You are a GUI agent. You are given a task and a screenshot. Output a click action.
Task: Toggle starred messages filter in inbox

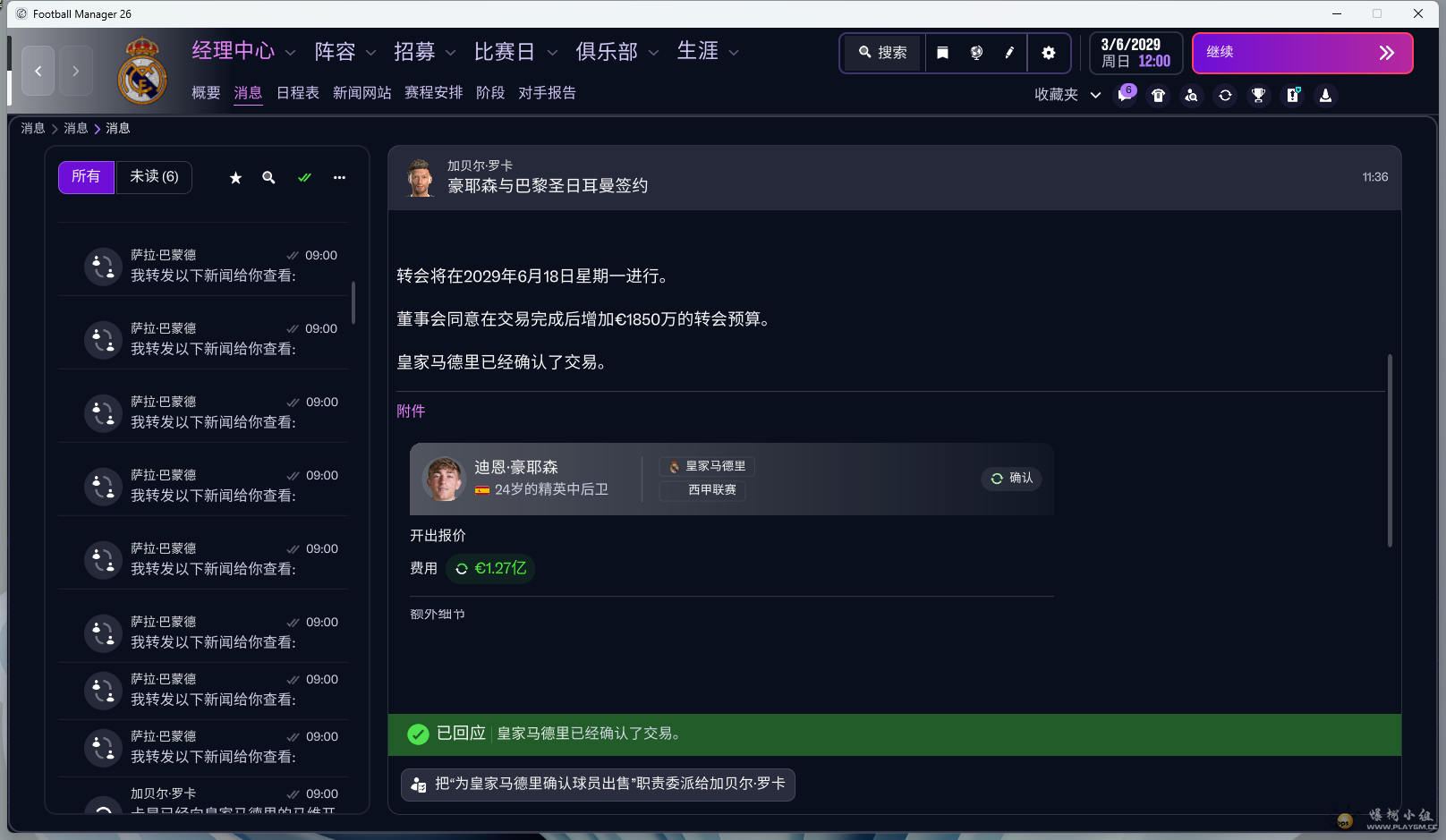point(235,177)
